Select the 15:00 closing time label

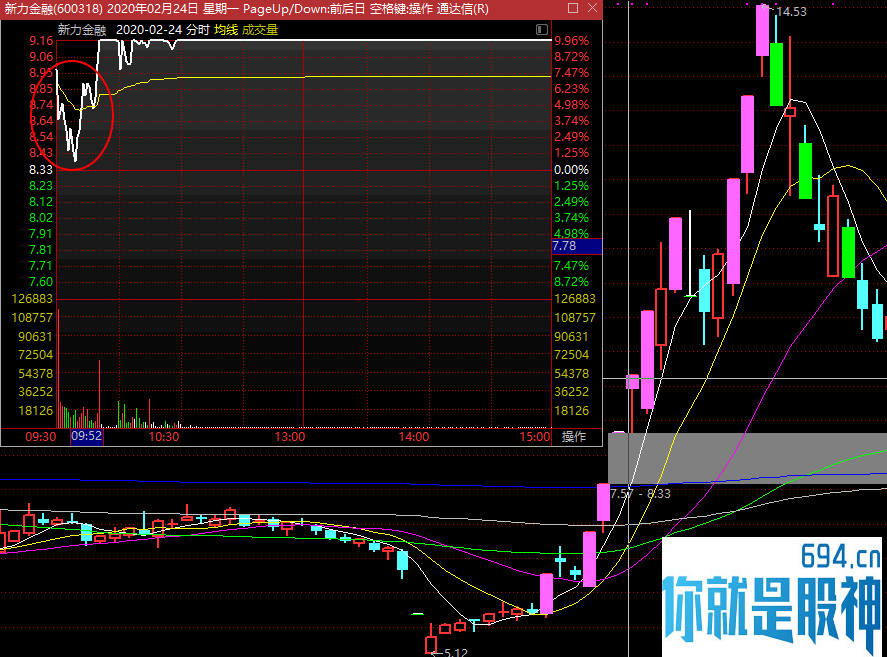click(x=535, y=437)
